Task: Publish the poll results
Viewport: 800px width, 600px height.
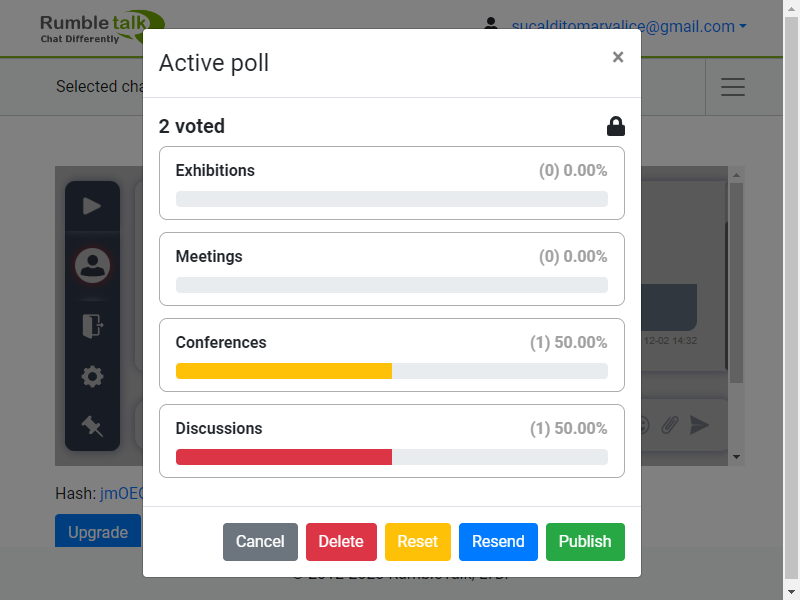Action: tap(585, 541)
